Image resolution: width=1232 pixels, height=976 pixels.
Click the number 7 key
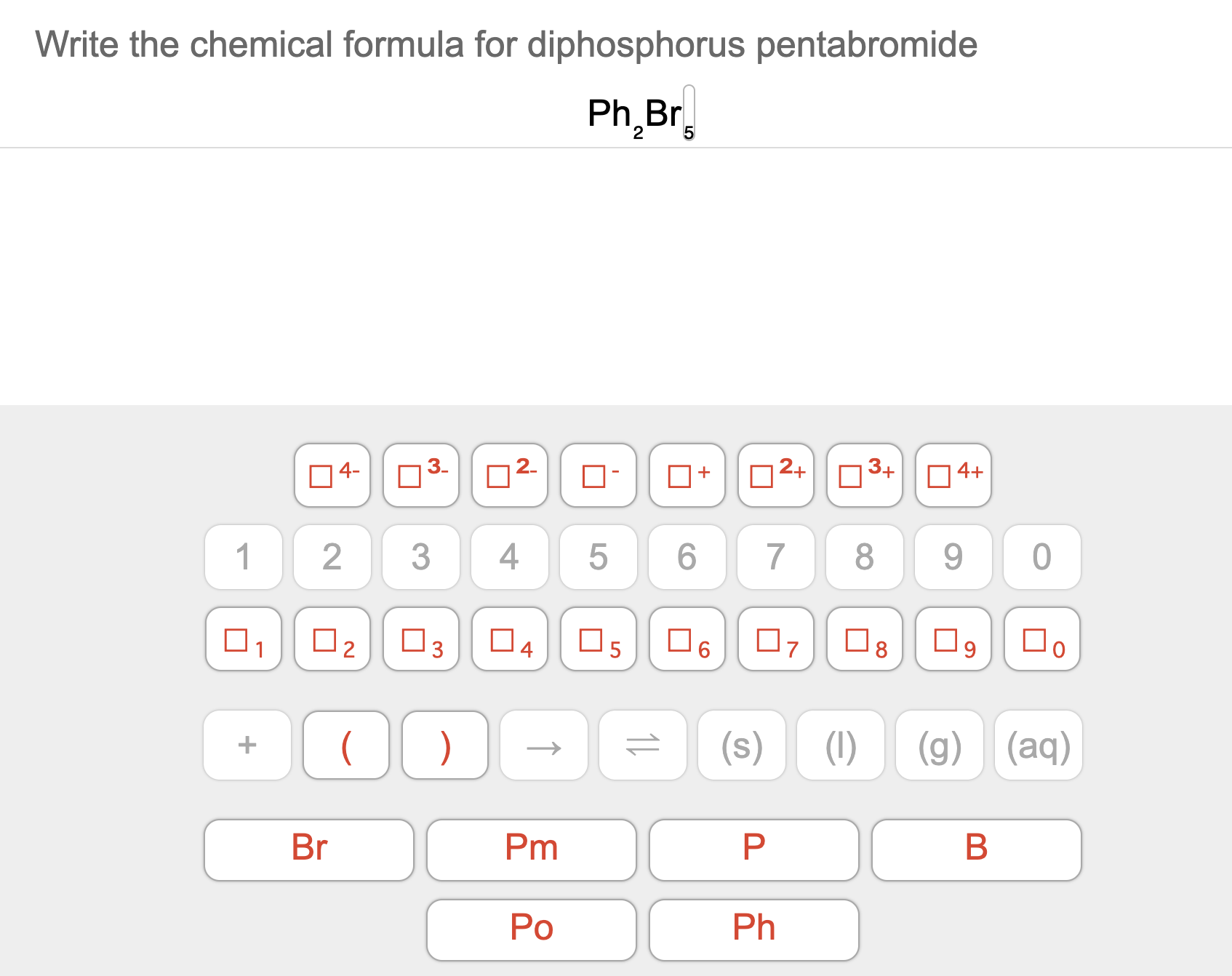775,557
